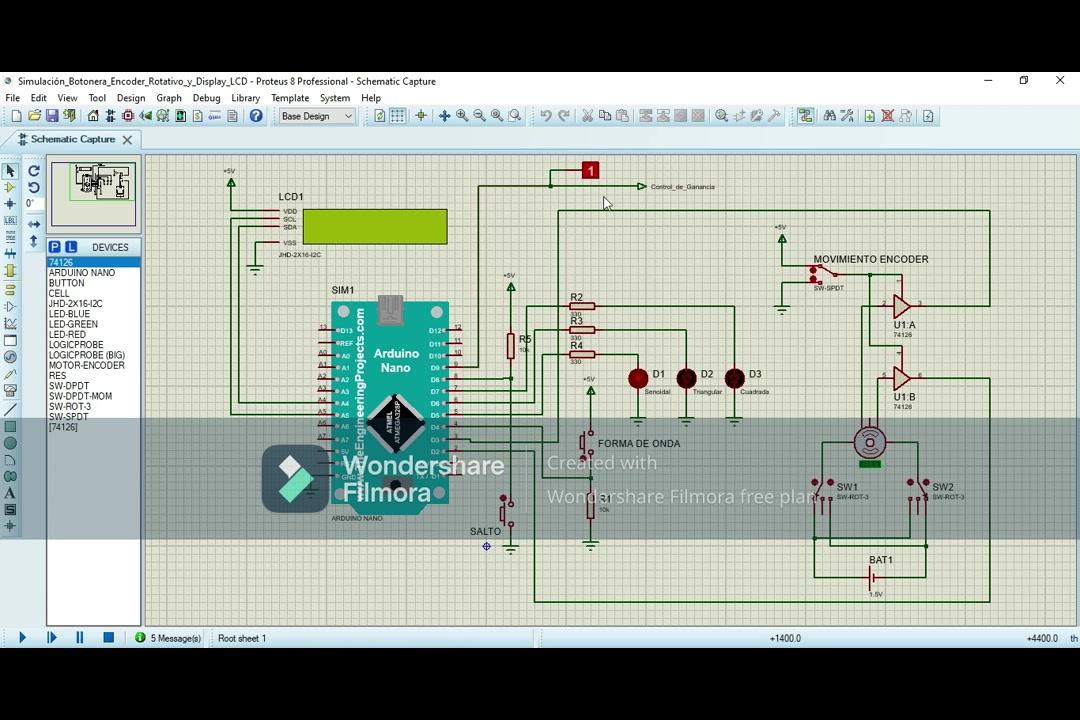Run the simulation with Play button
1080x720 pixels.
click(22, 638)
